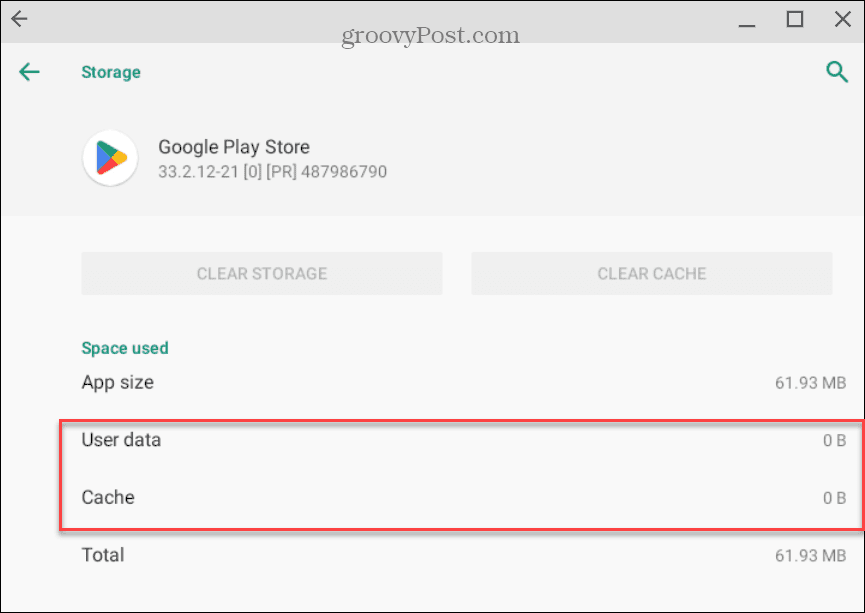Click the User data 0 B value
This screenshot has height=613, width=865.
pyautogui.click(x=835, y=440)
